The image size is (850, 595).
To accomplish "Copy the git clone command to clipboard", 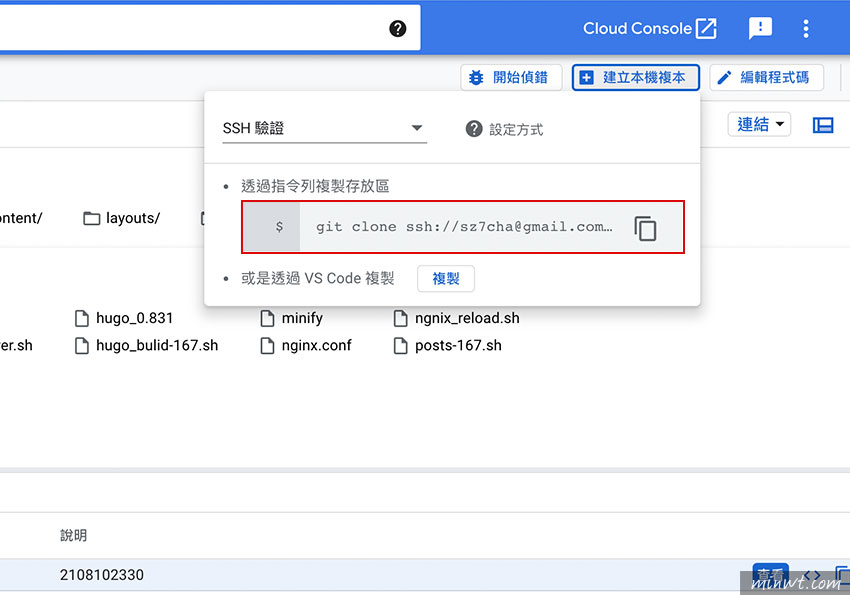I will [646, 228].
